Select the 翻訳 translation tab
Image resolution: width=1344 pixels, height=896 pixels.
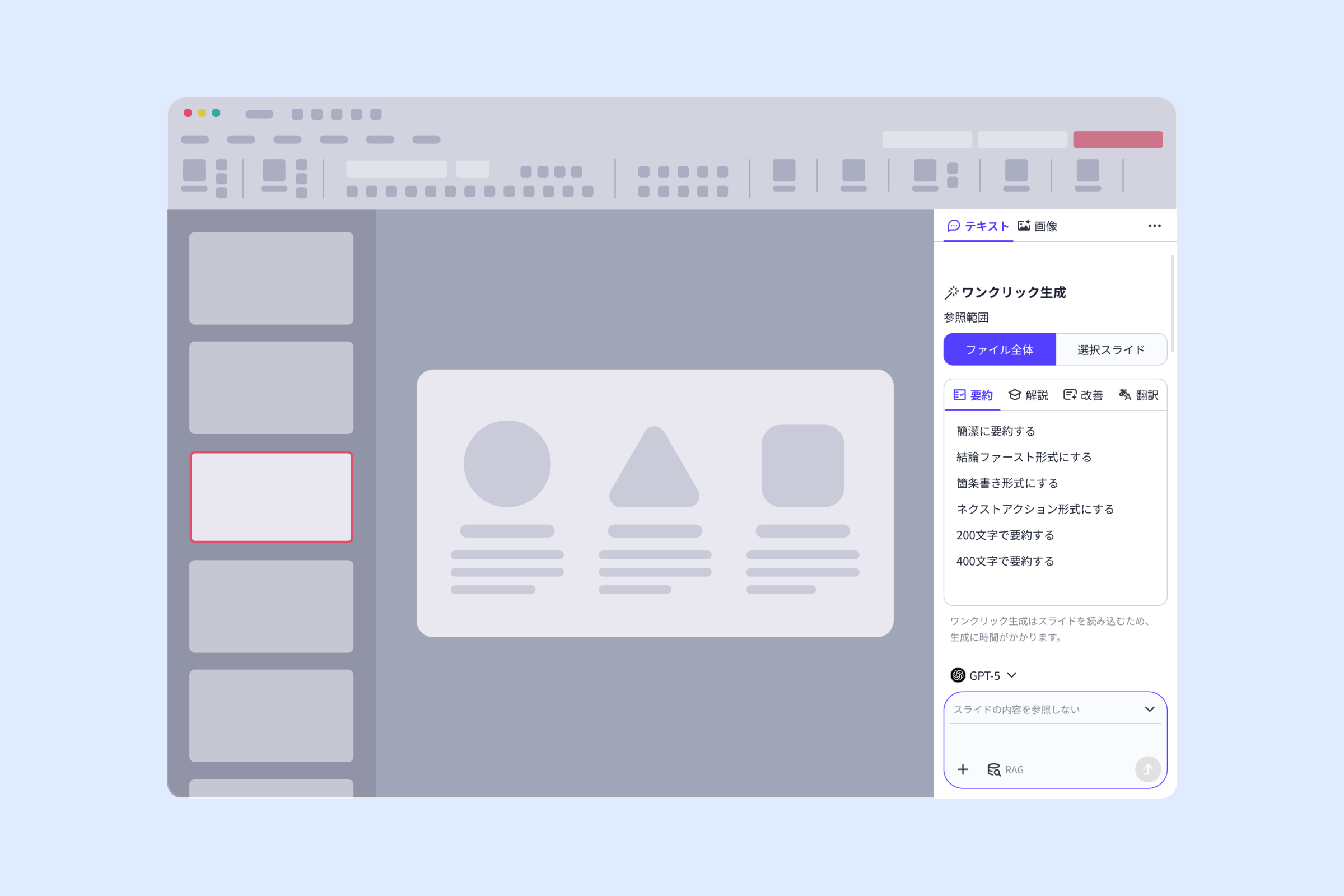point(1138,395)
